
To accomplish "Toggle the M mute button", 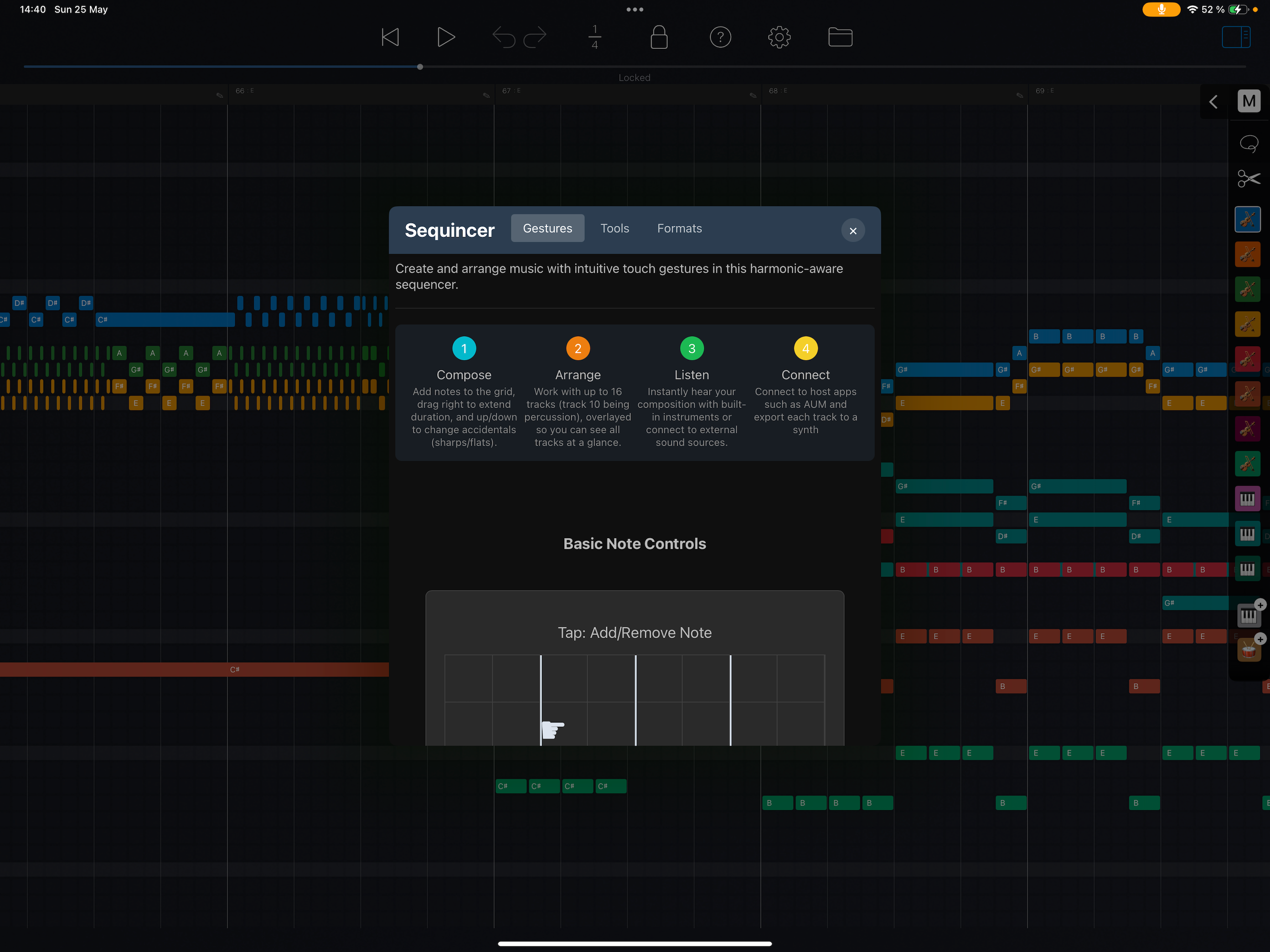I will (x=1249, y=102).
